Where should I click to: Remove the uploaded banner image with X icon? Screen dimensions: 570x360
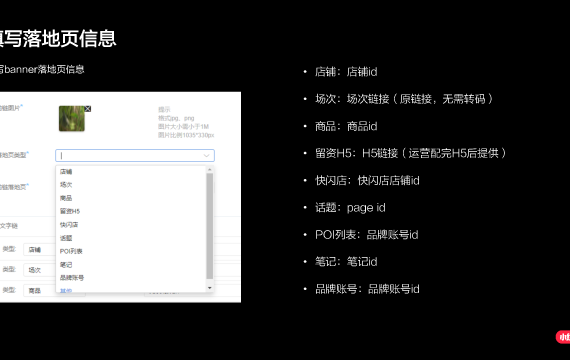click(88, 109)
